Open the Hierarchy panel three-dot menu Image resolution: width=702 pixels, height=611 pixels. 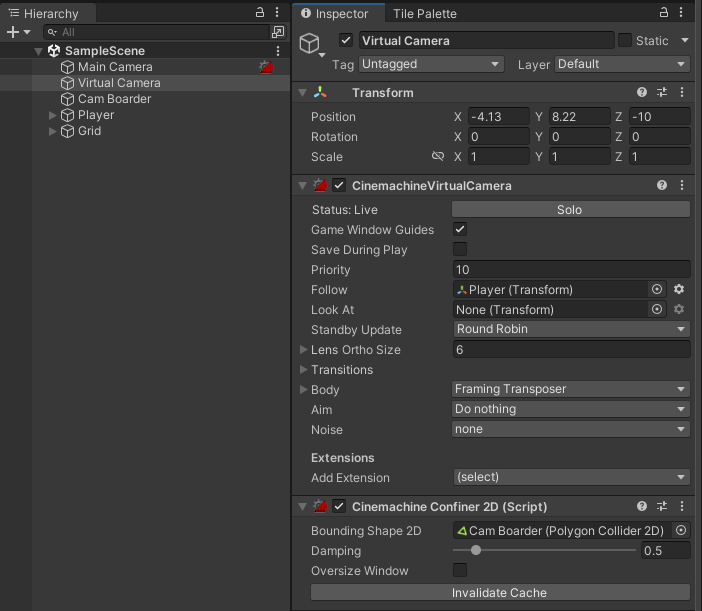click(277, 13)
